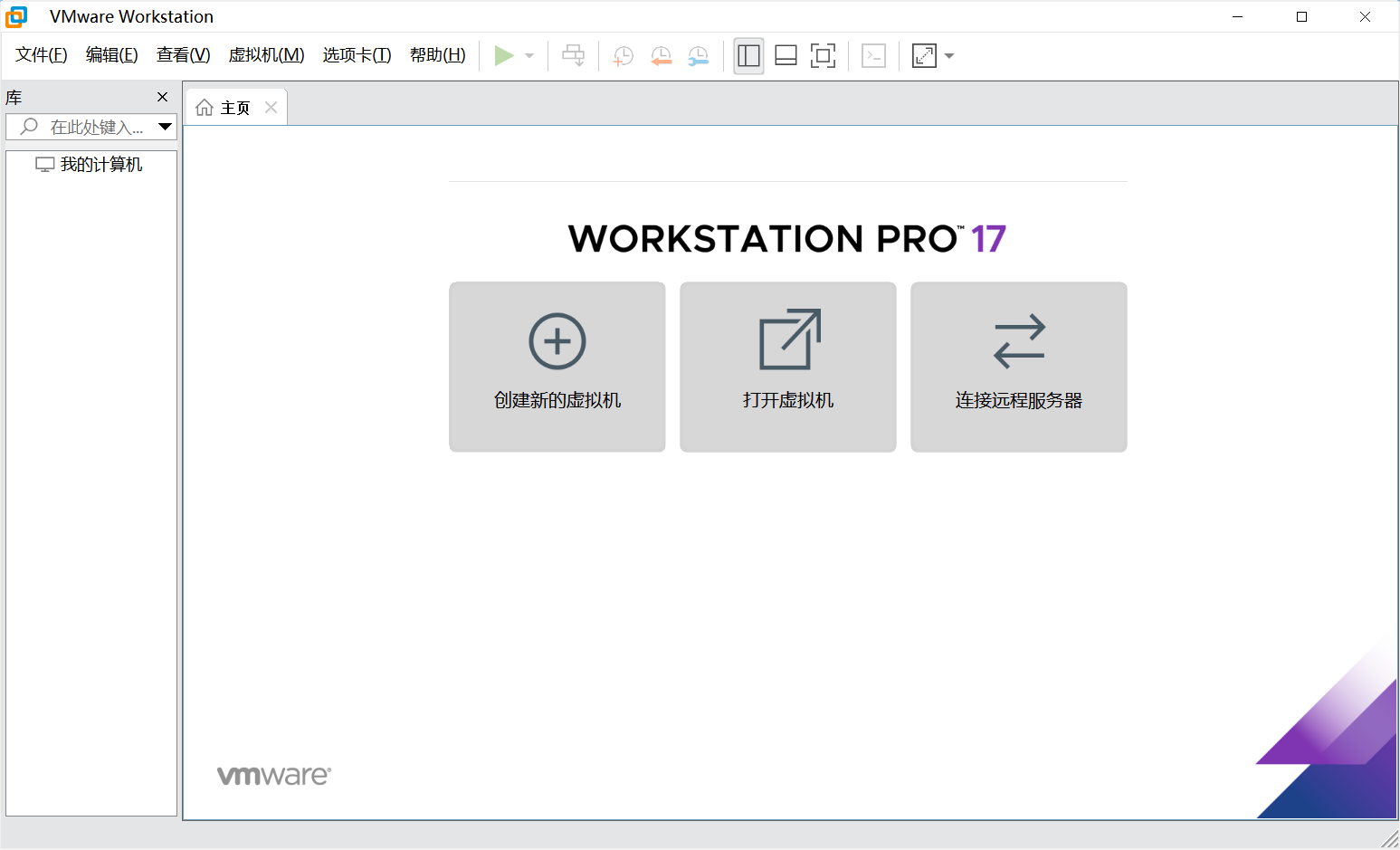1400x850 pixels.
Task: Close the 主页 tab
Action: tap(270, 107)
